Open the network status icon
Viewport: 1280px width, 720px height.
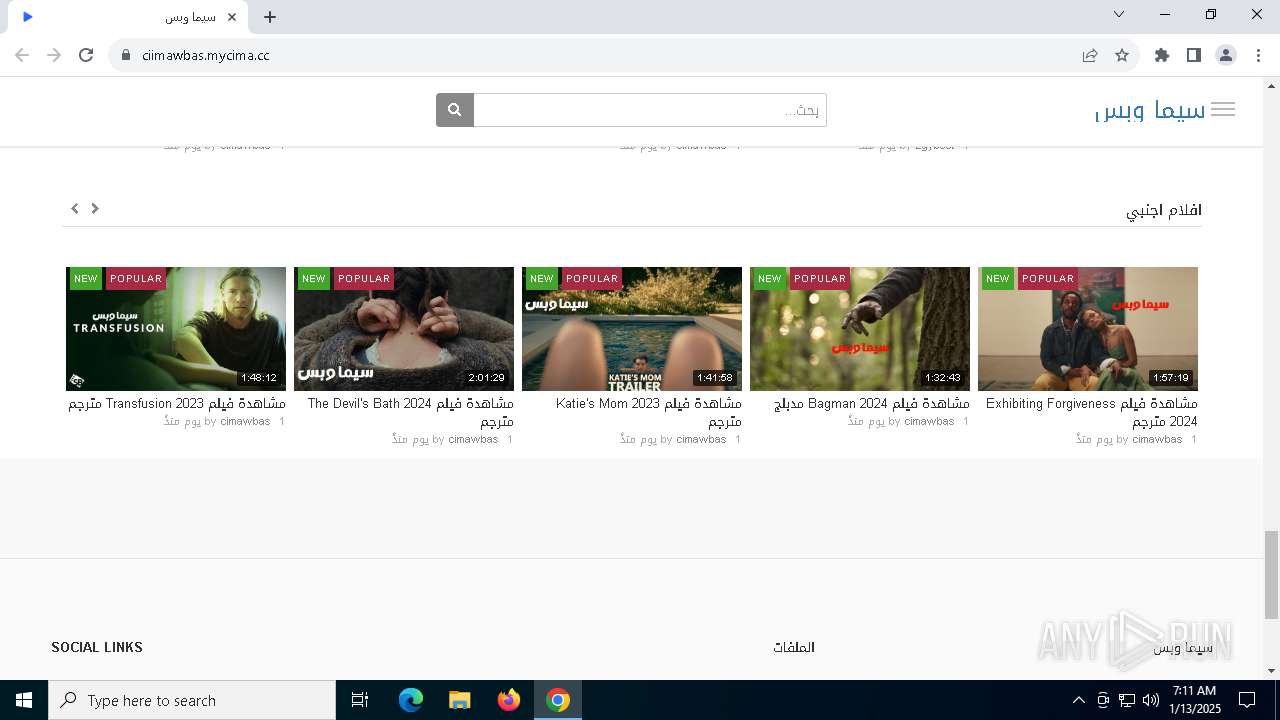[1127, 700]
